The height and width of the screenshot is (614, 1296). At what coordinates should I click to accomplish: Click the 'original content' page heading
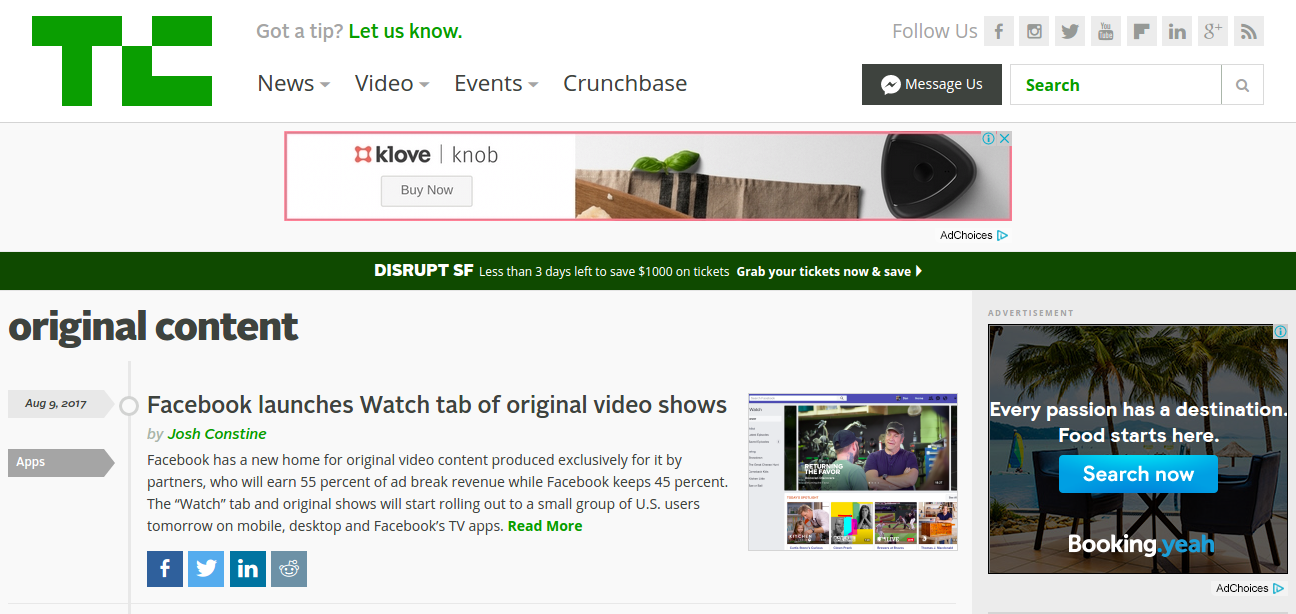[153, 327]
